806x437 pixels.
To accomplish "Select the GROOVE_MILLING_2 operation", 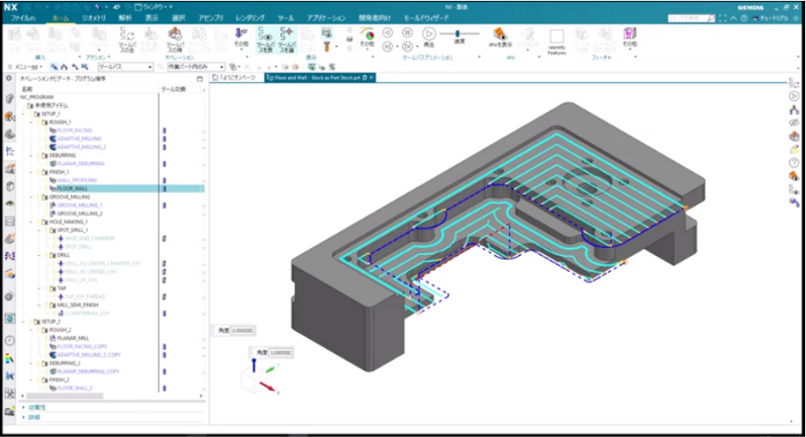I will pyautogui.click(x=80, y=213).
